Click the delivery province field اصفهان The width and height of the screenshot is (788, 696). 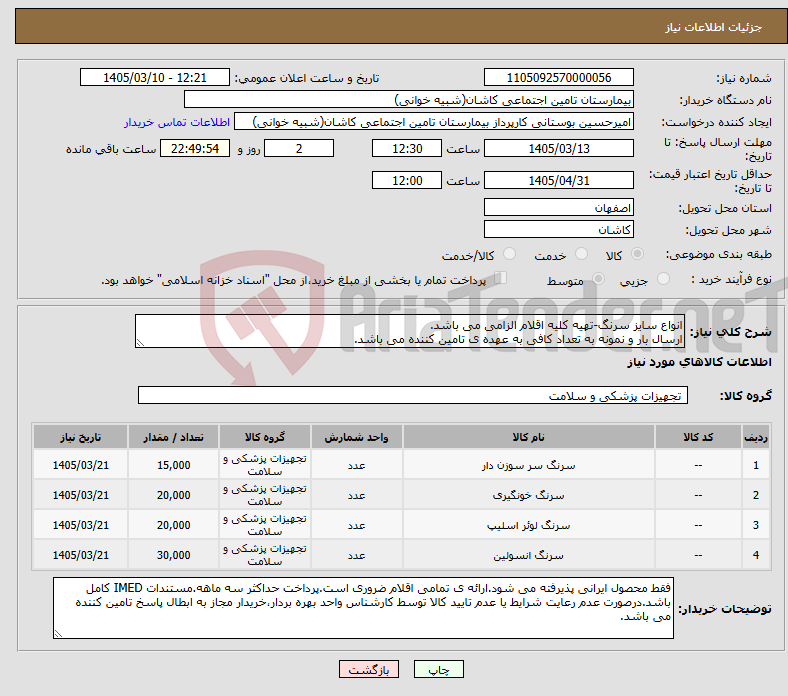558,207
